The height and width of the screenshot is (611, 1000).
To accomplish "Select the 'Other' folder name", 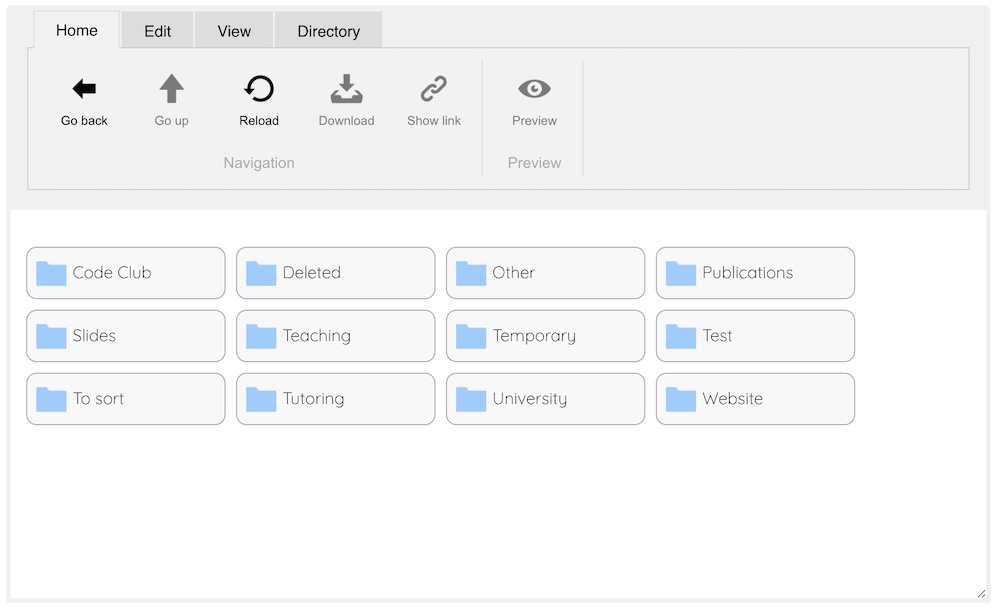I will tap(513, 272).
